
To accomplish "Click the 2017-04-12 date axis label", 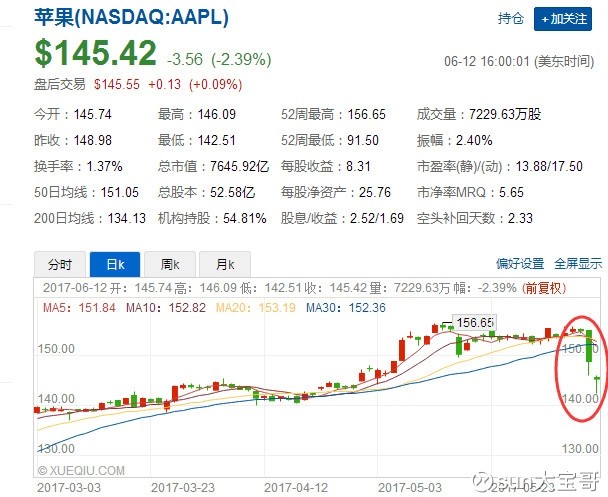I will (296, 487).
